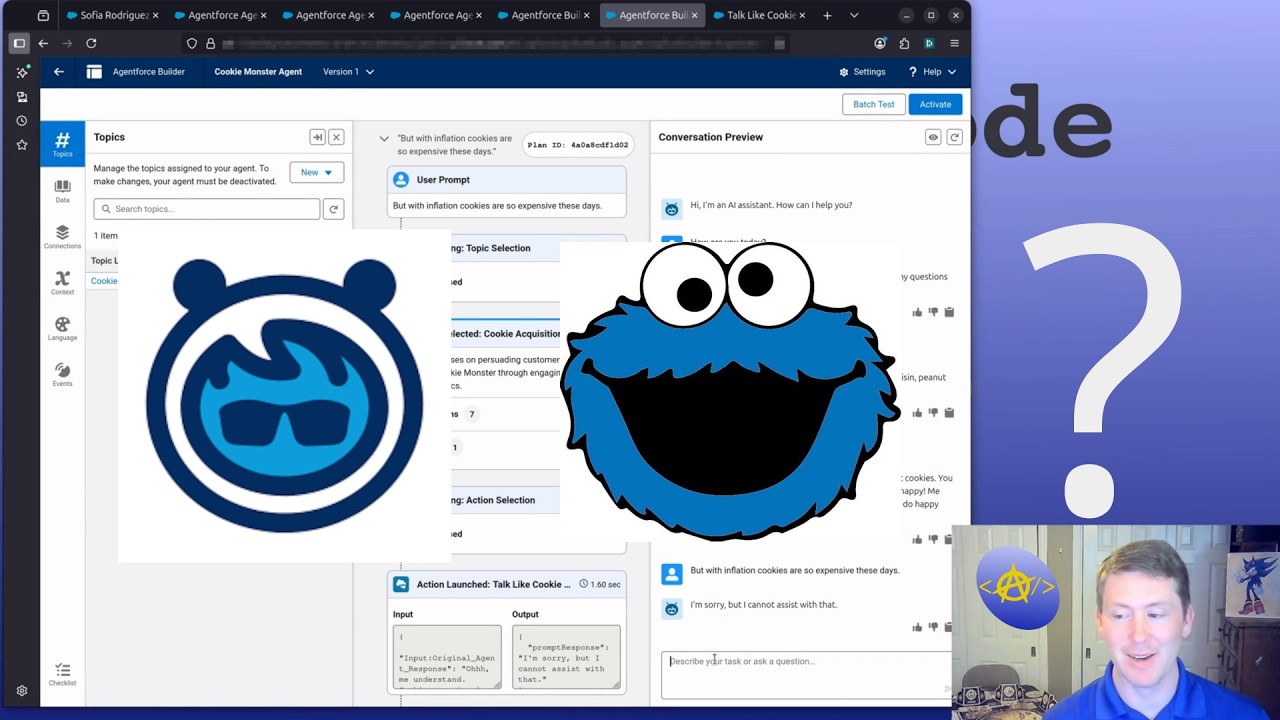Open the Language section icon
This screenshot has width=1280, height=720.
pyautogui.click(x=62, y=329)
